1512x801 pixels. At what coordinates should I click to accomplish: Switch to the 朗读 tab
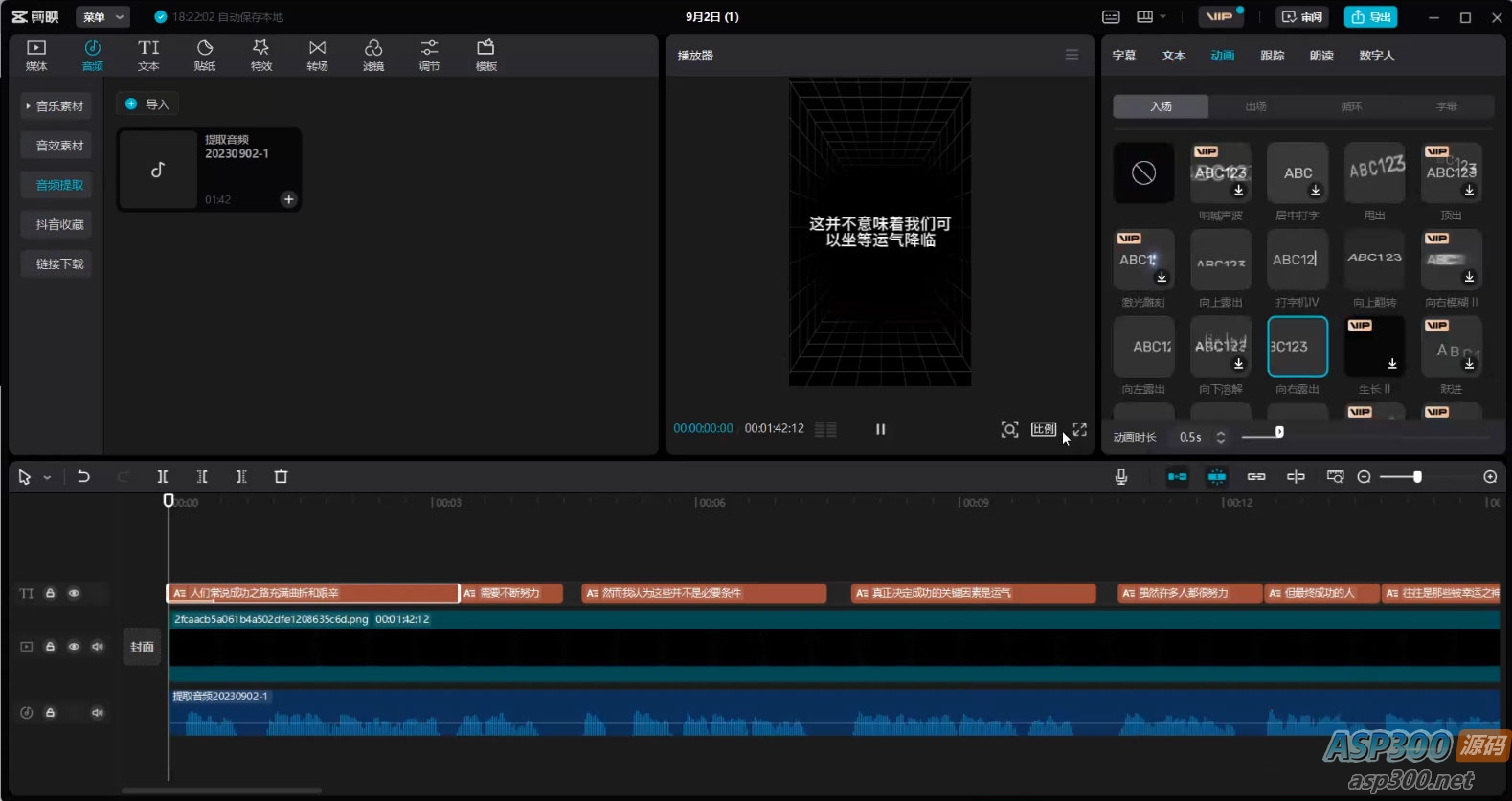1321,56
